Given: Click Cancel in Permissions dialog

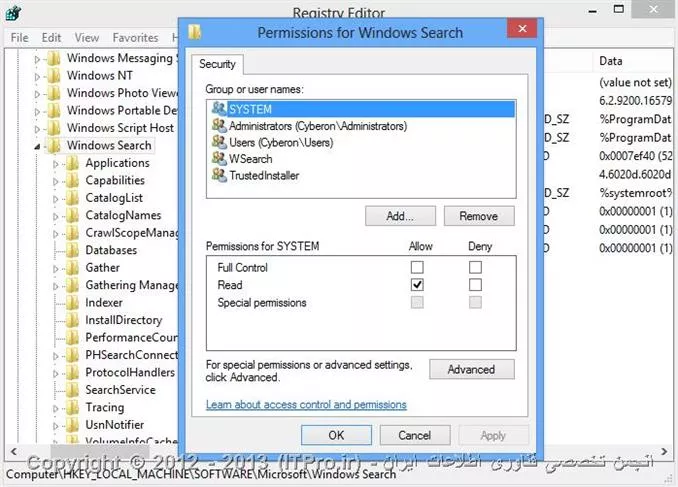Looking at the screenshot, I should [x=414, y=435].
